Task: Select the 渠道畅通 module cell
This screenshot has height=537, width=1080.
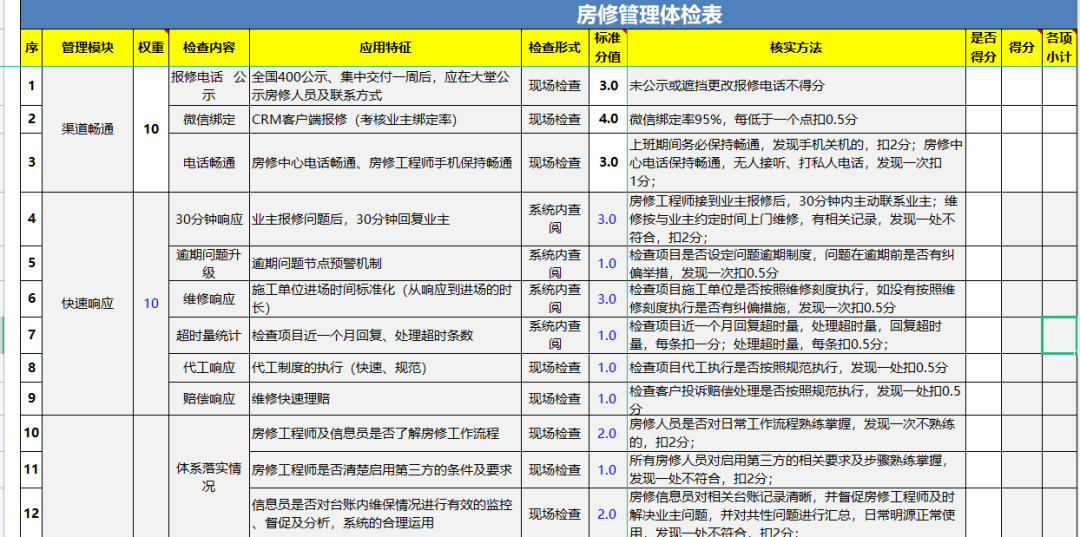Action: [x=87, y=129]
